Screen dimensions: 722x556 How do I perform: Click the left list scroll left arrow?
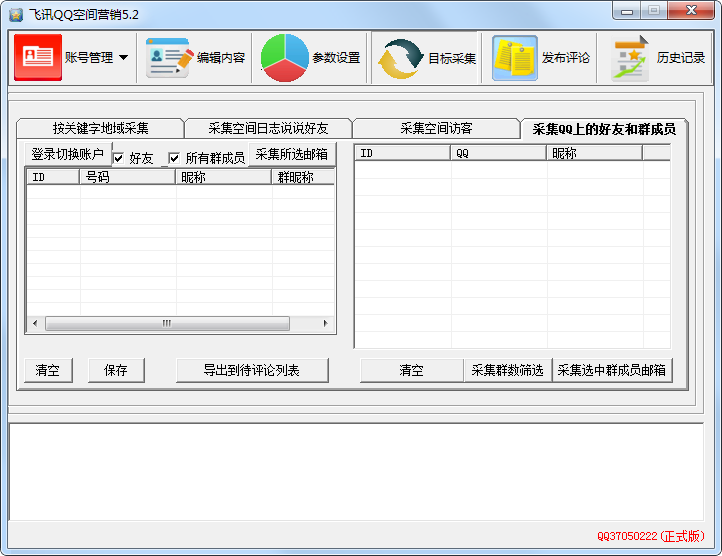tap(36, 324)
